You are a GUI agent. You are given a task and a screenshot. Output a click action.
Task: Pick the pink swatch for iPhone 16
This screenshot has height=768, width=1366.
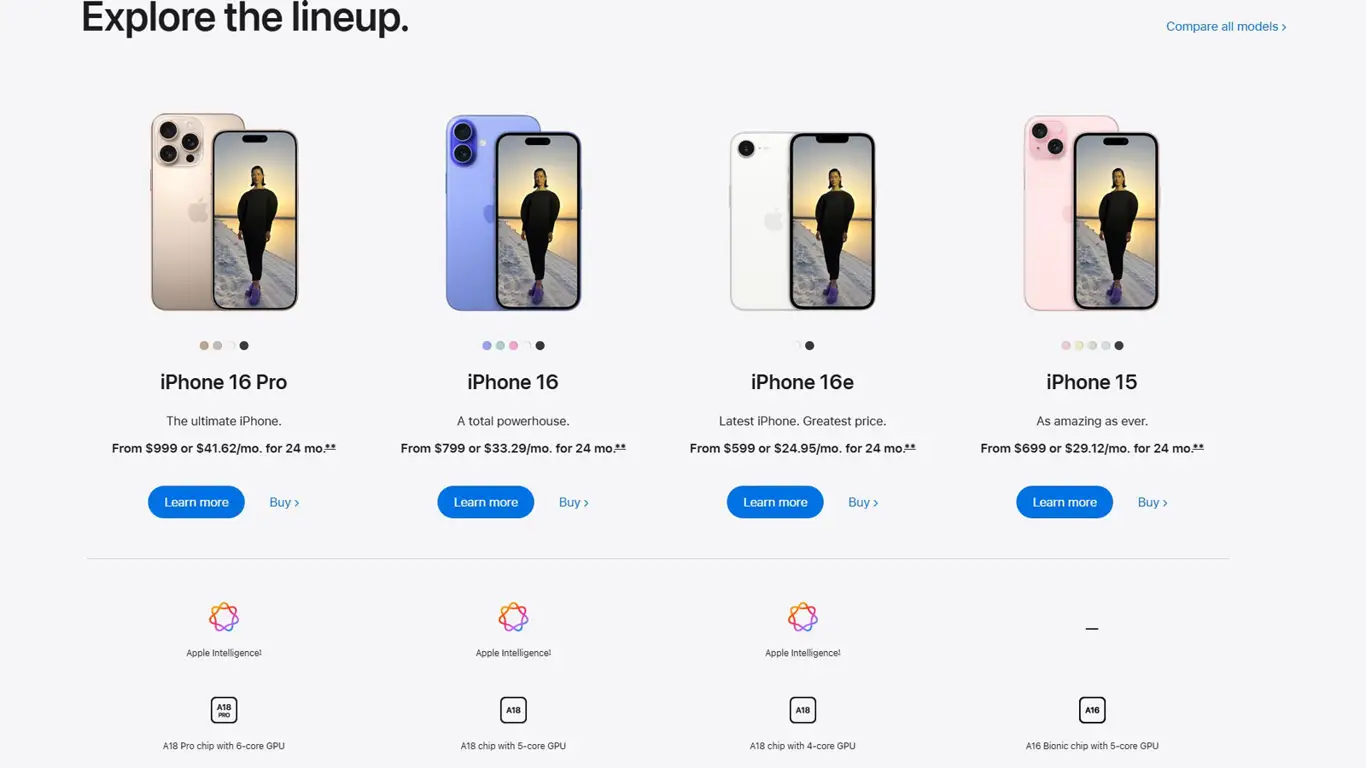pyautogui.click(x=514, y=346)
